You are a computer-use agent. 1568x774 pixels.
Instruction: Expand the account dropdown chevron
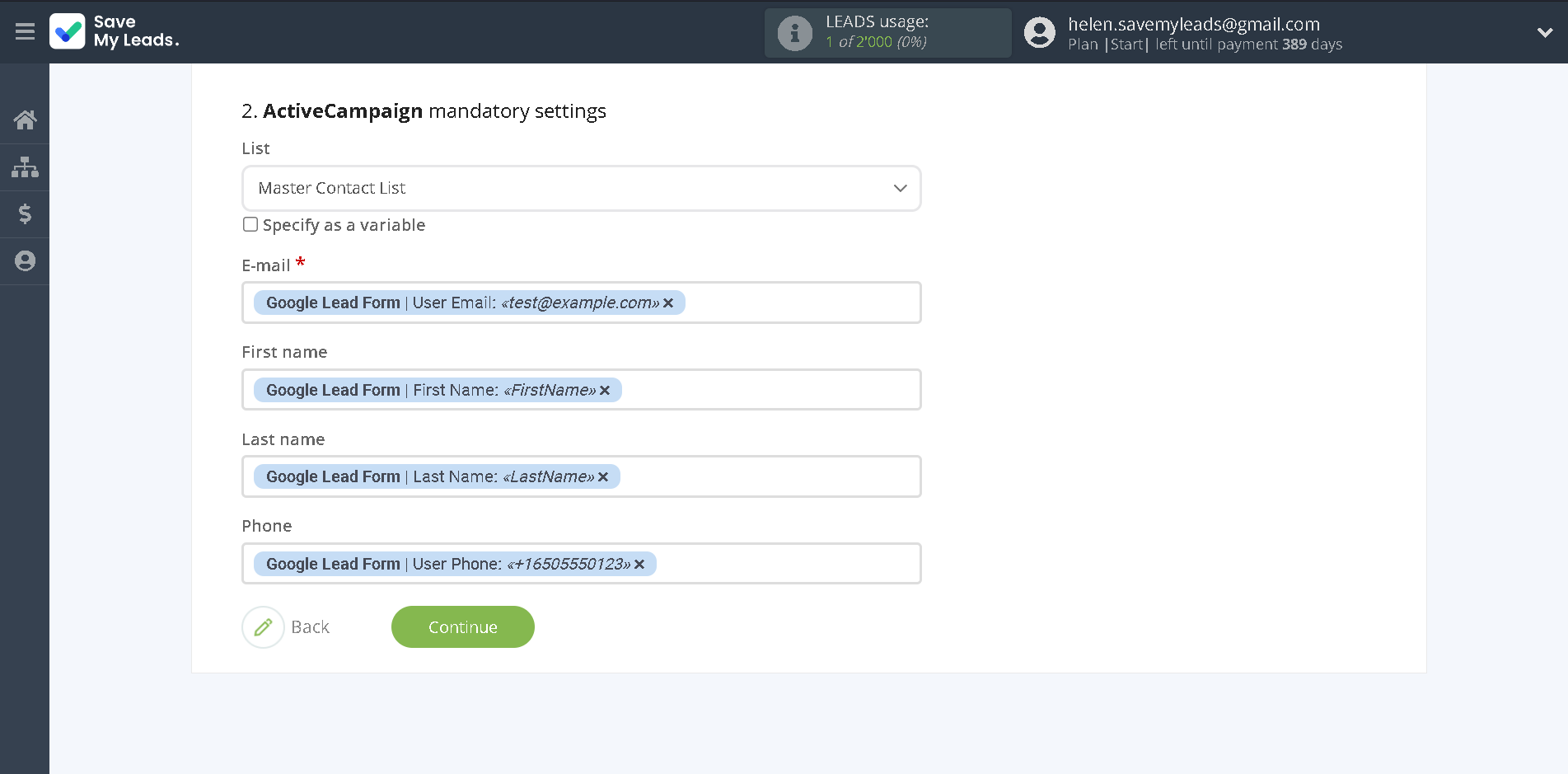click(x=1545, y=33)
